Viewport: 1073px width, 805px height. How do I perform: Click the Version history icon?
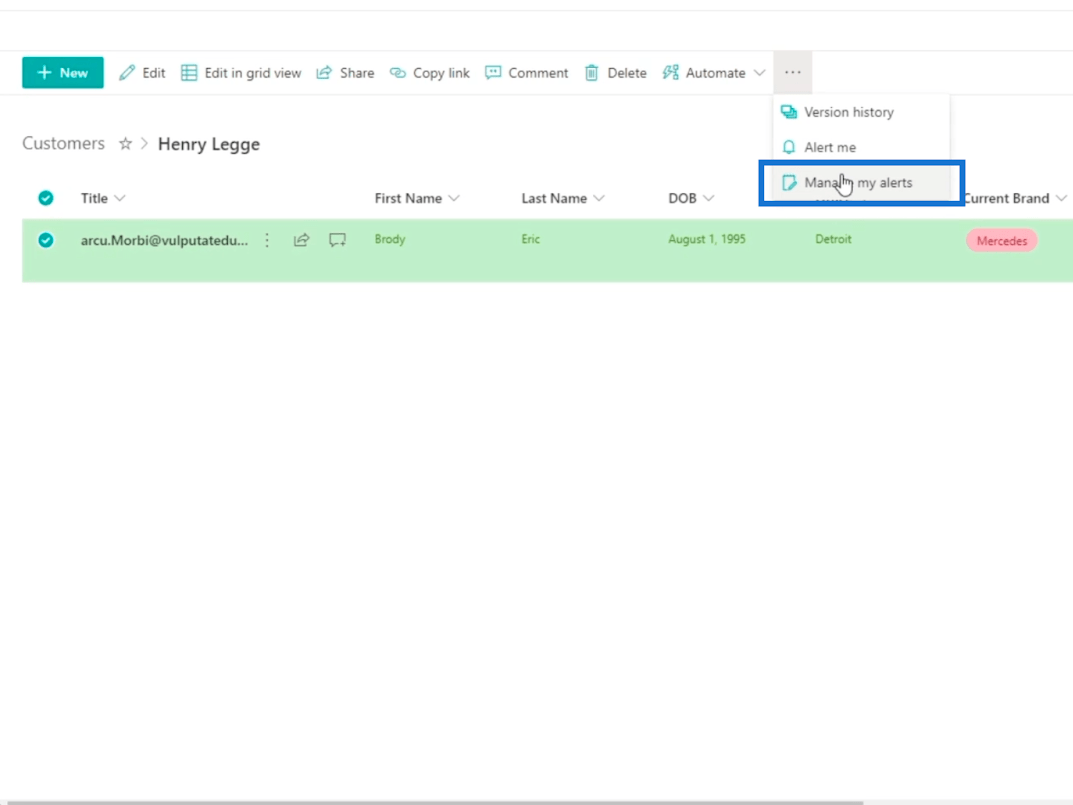coord(789,112)
